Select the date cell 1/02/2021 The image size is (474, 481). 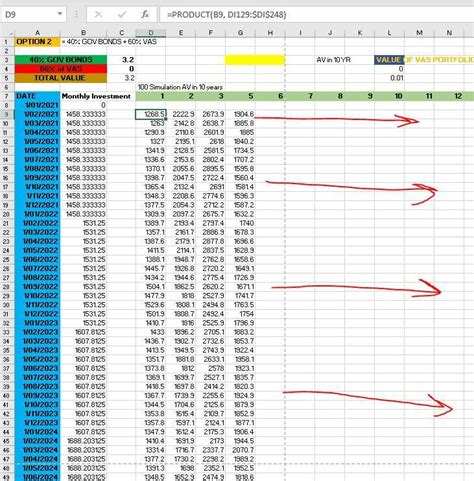pyautogui.click(x=37, y=114)
